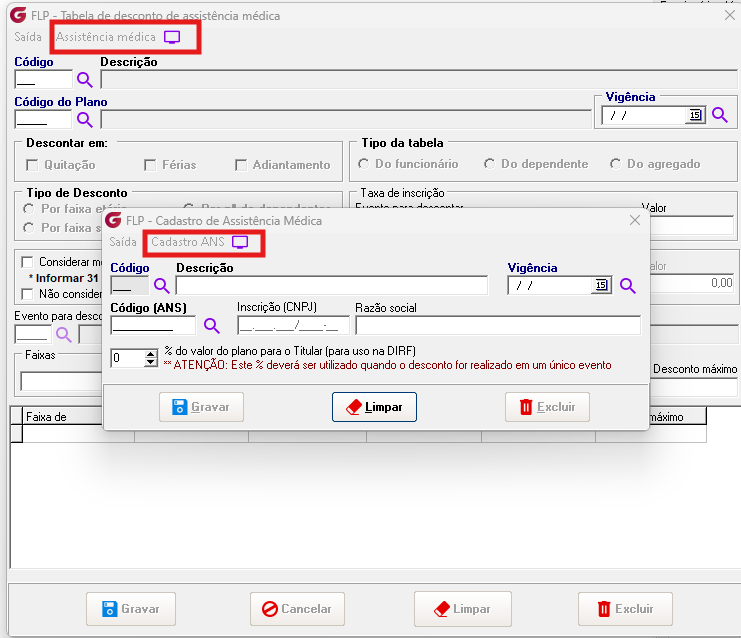The image size is (741, 638).
Task: Select Por faixa etária discount type
Action: tap(28, 209)
